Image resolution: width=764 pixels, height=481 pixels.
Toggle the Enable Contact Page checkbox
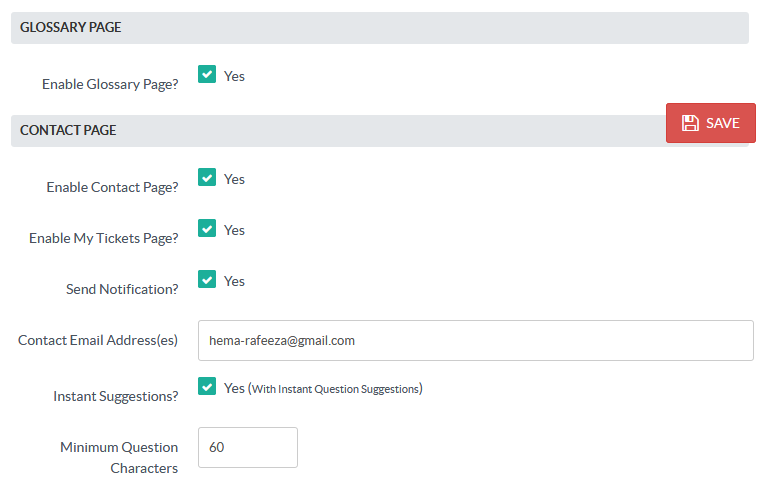[x=207, y=178]
